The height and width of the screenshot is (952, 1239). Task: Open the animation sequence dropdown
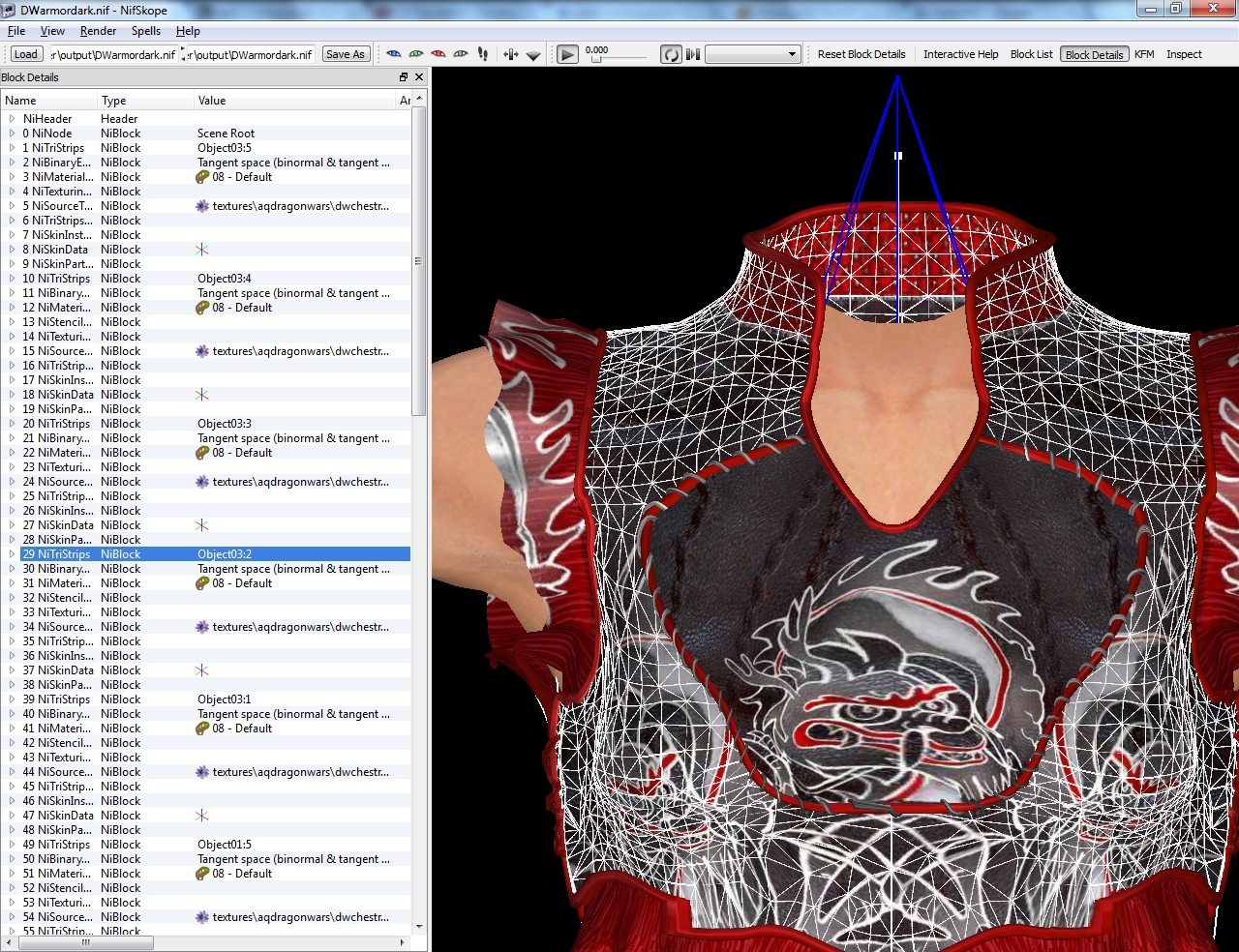click(x=753, y=54)
